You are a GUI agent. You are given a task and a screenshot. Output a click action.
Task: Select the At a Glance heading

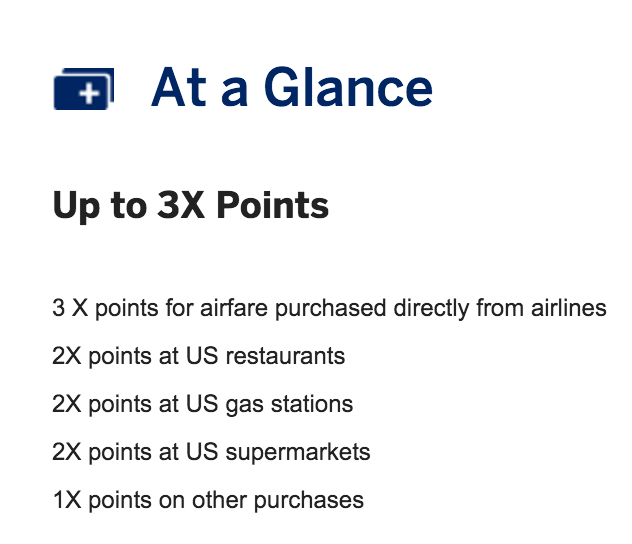pos(292,87)
